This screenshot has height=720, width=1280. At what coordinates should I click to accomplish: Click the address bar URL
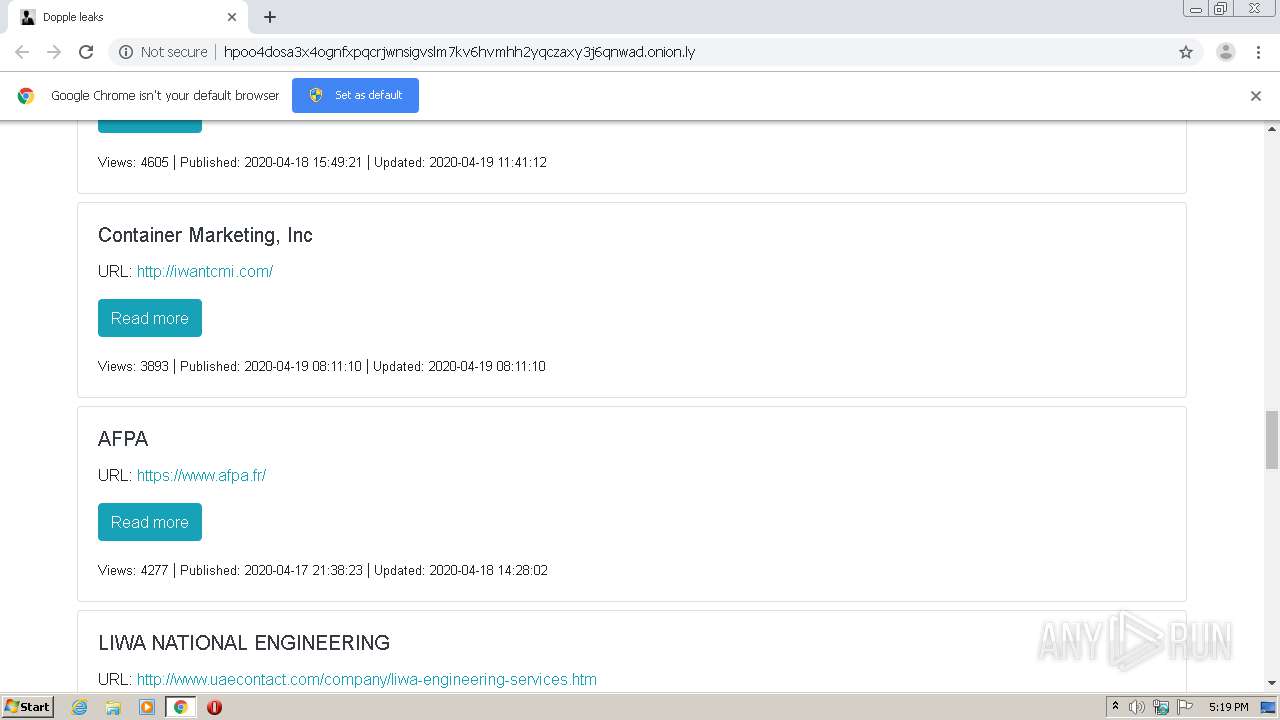click(459, 52)
